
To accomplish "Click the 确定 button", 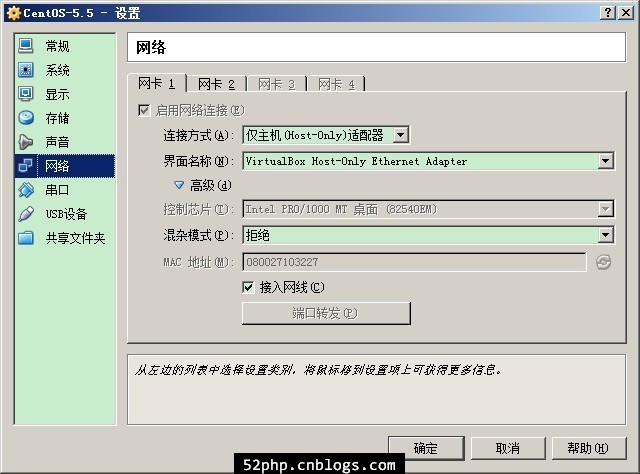I will pyautogui.click(x=426, y=448).
